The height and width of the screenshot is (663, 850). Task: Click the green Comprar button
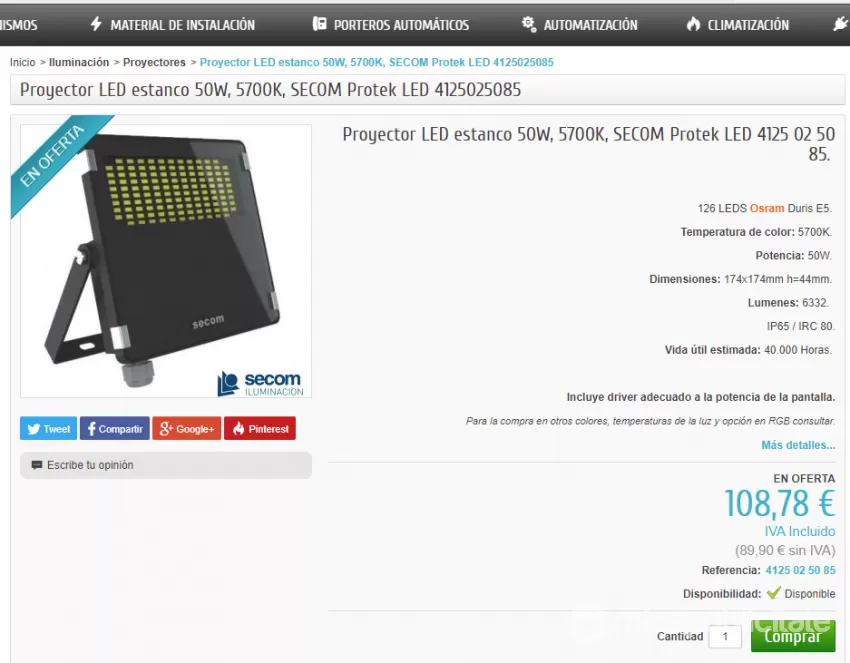793,636
